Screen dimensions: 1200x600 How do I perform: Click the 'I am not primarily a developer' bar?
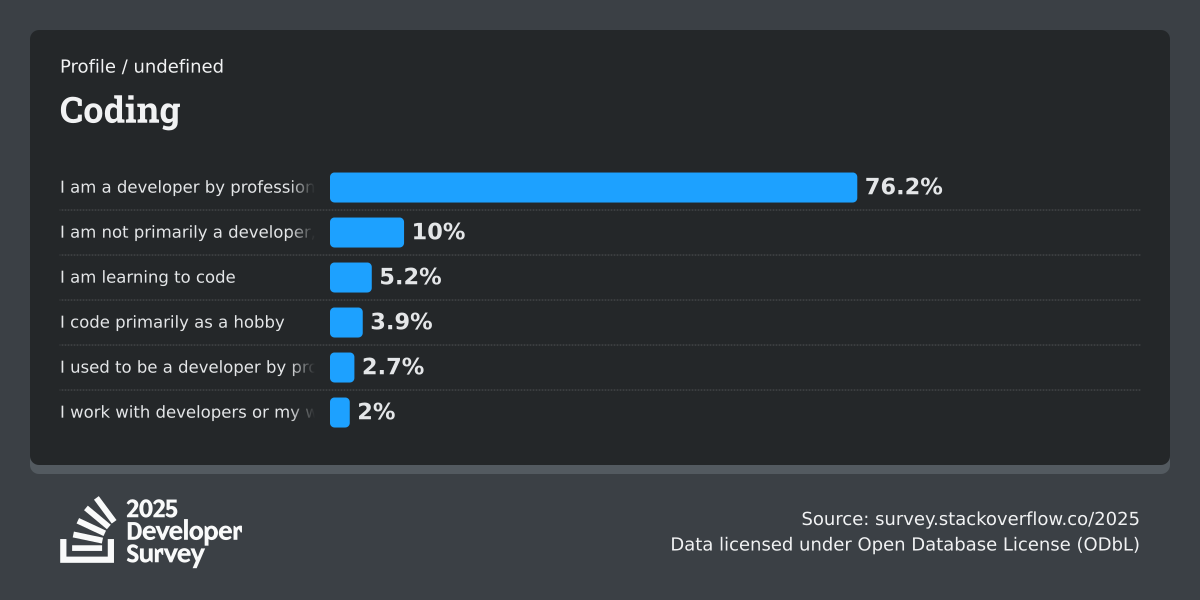point(367,232)
